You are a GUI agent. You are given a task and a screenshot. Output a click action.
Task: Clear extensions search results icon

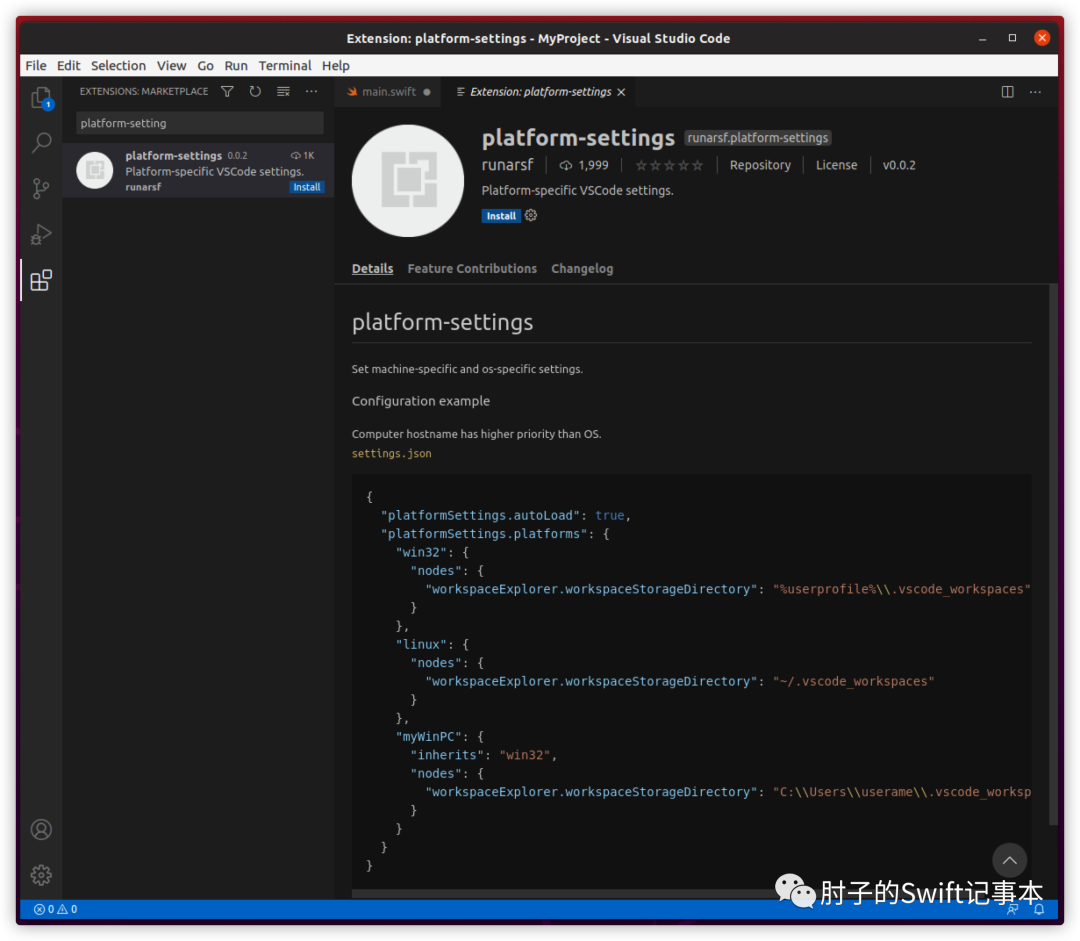283,92
